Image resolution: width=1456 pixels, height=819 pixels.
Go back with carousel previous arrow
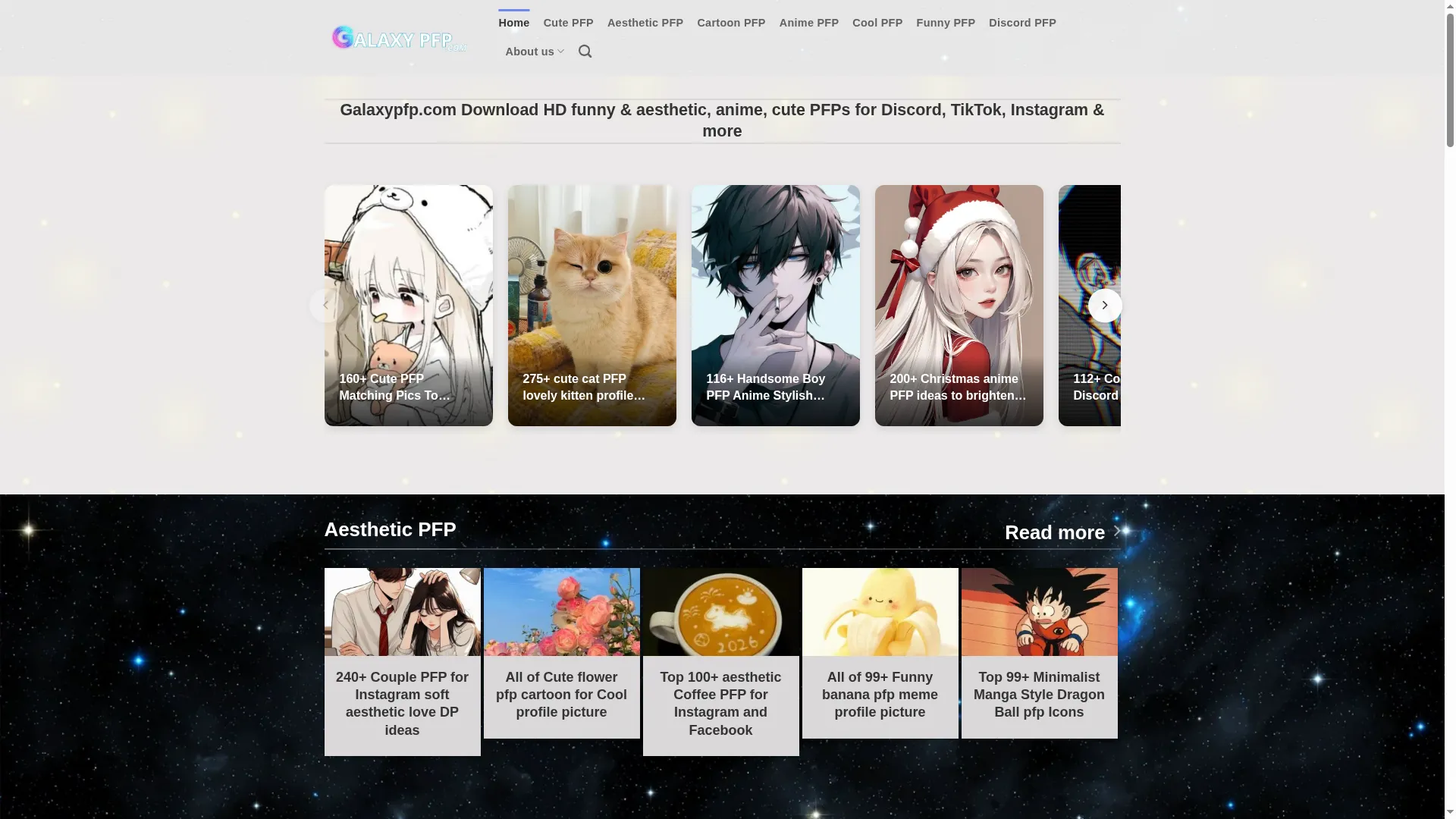pyautogui.click(x=326, y=305)
